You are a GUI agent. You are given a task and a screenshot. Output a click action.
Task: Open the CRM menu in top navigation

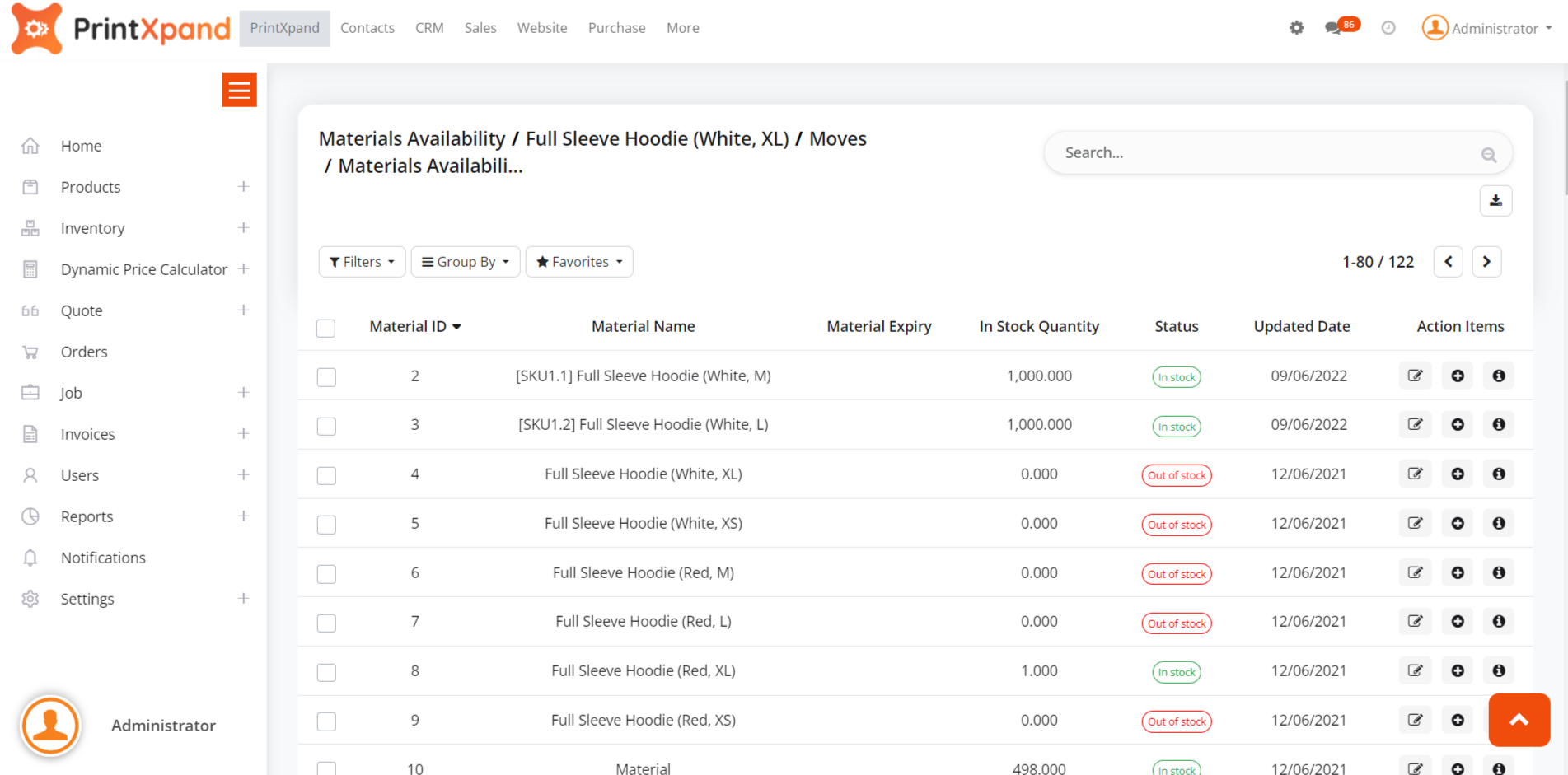tap(429, 28)
